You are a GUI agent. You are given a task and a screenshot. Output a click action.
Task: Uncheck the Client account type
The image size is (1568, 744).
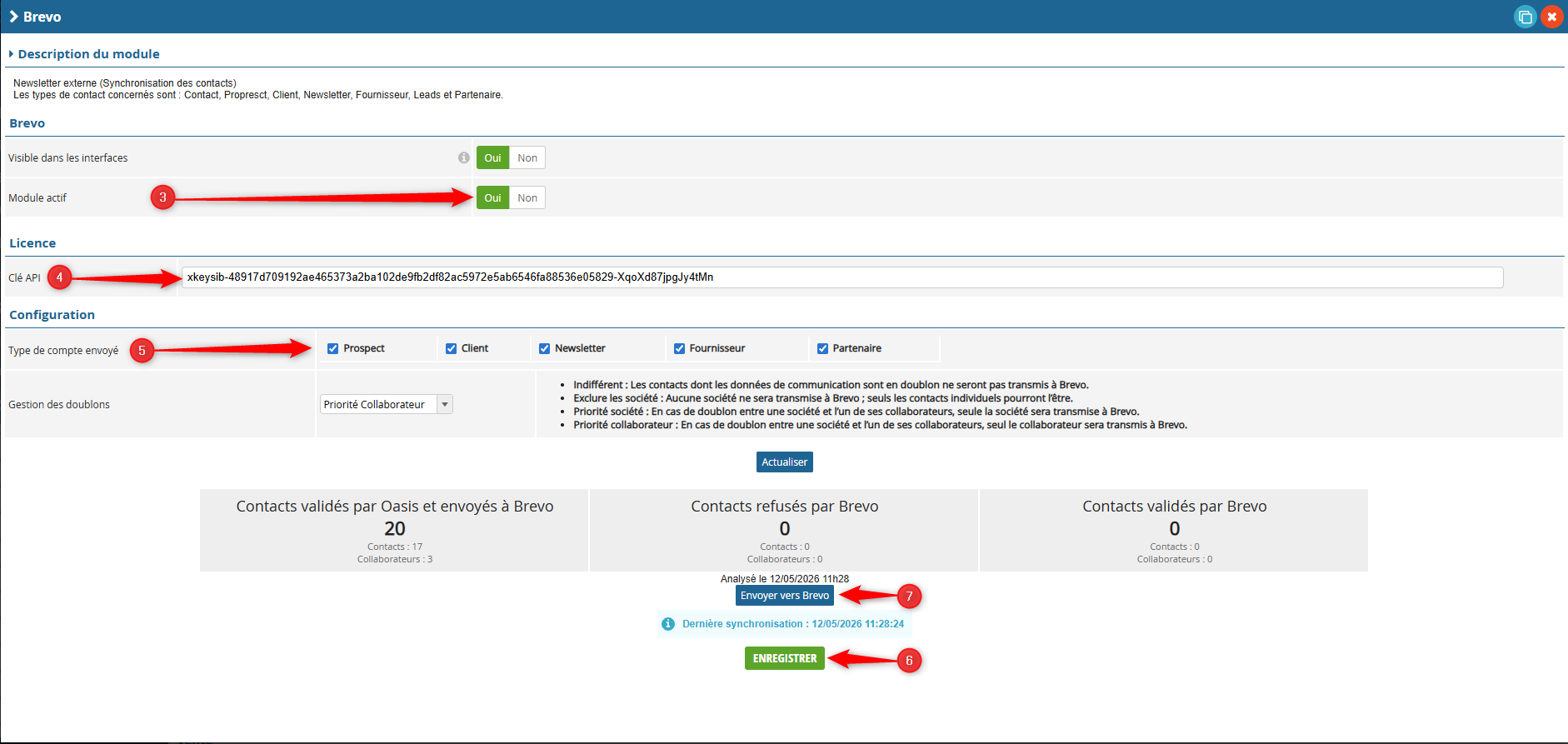(x=451, y=348)
